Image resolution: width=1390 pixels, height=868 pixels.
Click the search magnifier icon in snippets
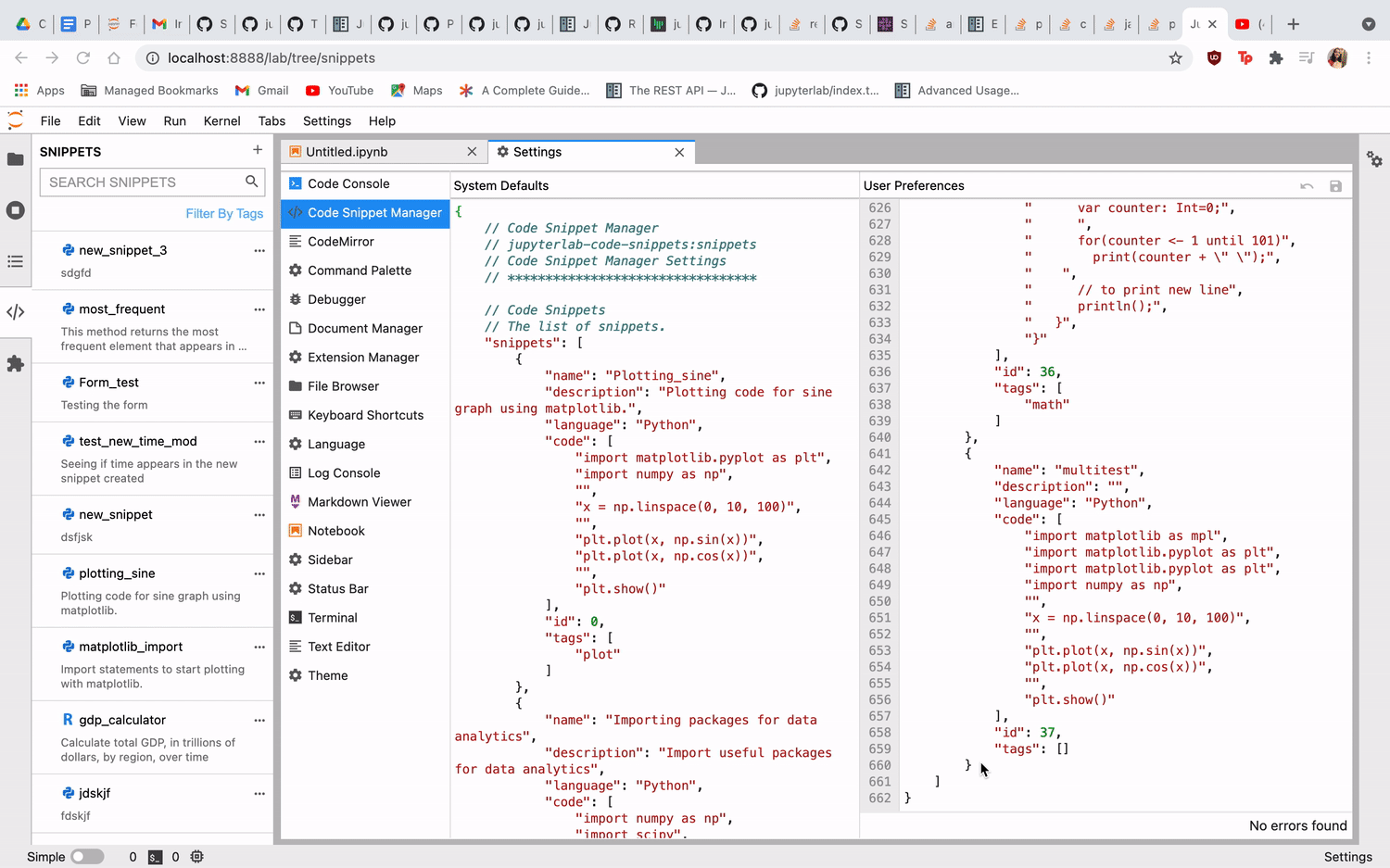(251, 182)
